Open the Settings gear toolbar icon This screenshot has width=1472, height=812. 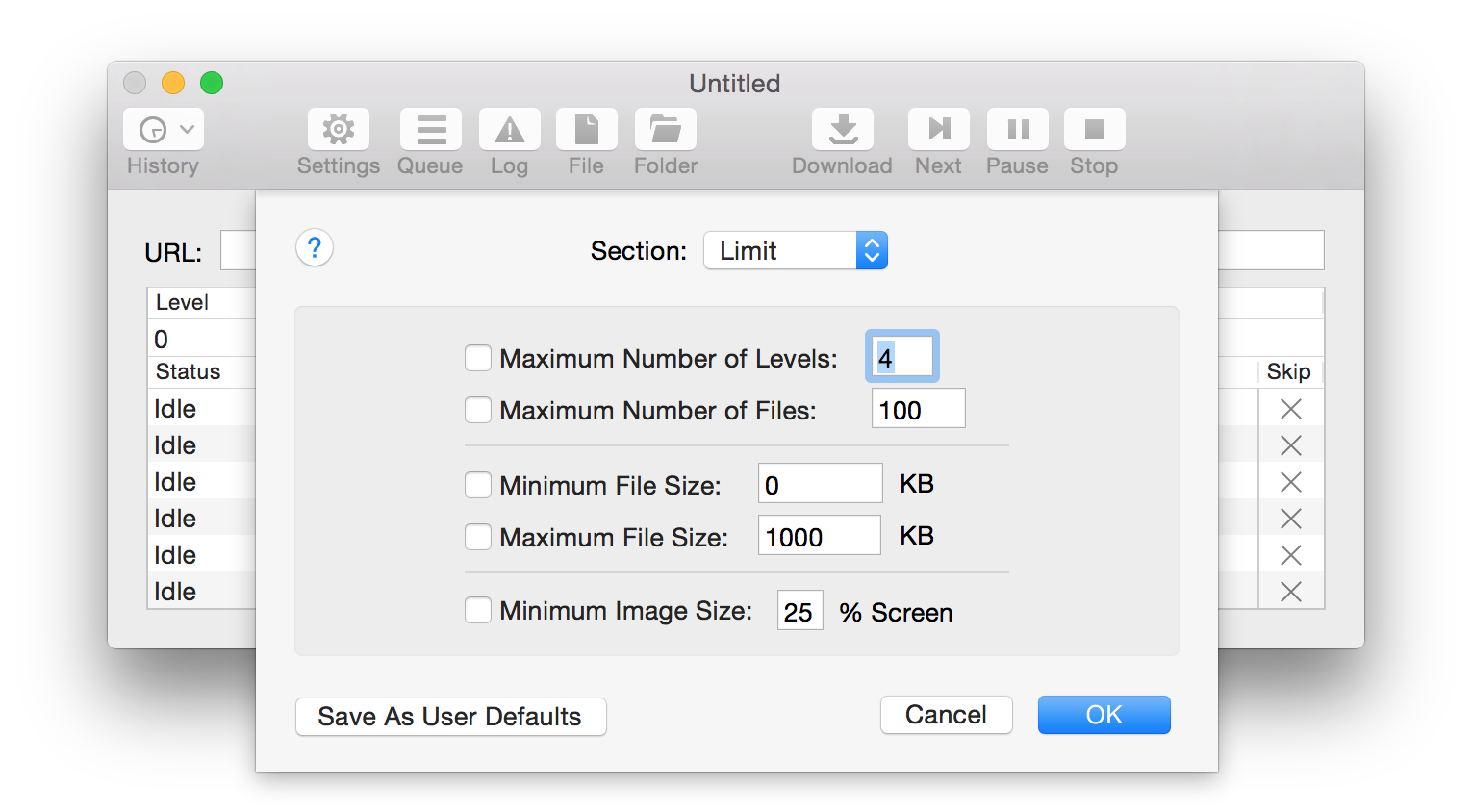click(338, 130)
